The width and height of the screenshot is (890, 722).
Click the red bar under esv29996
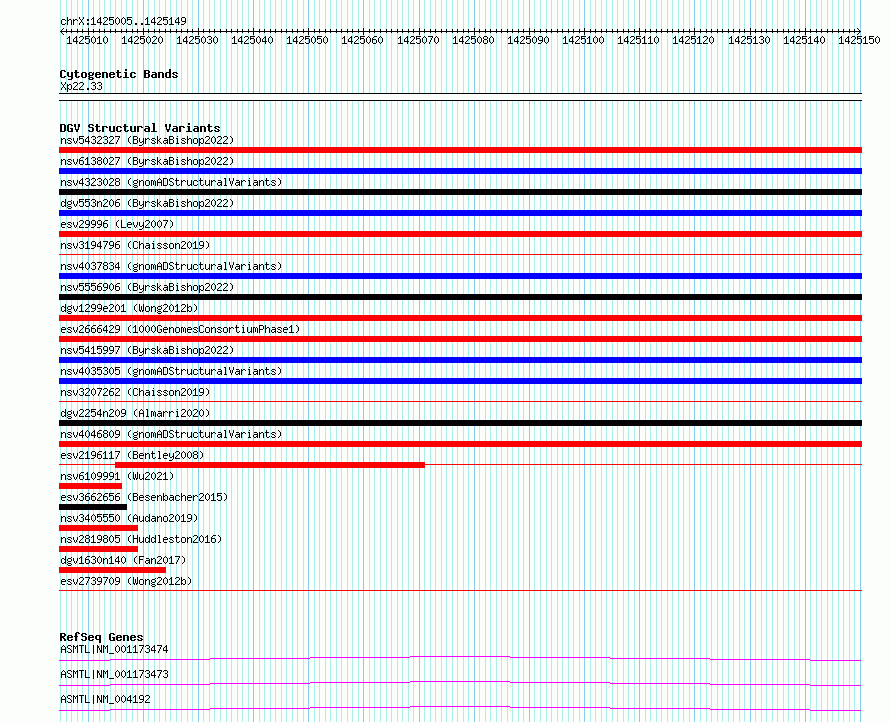pyautogui.click(x=460, y=234)
